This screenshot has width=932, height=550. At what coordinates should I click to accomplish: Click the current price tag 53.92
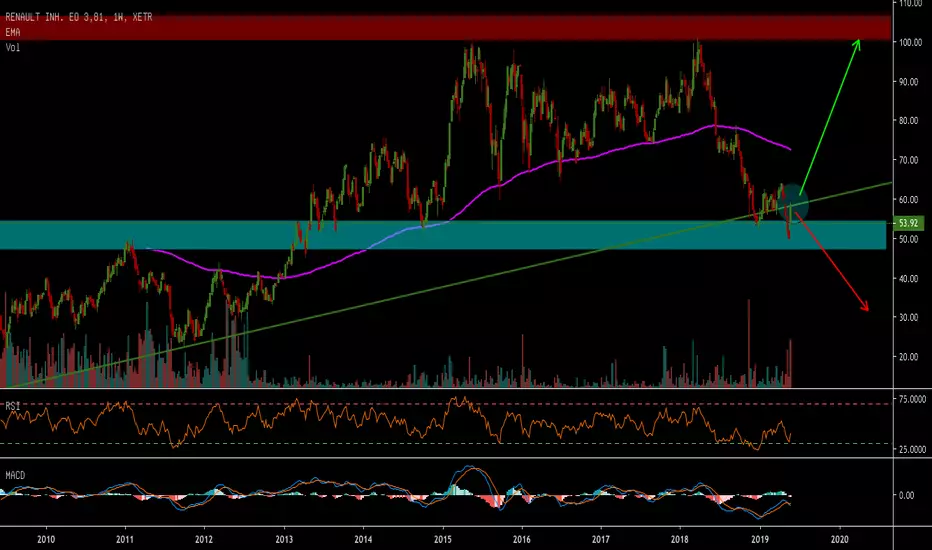(908, 224)
